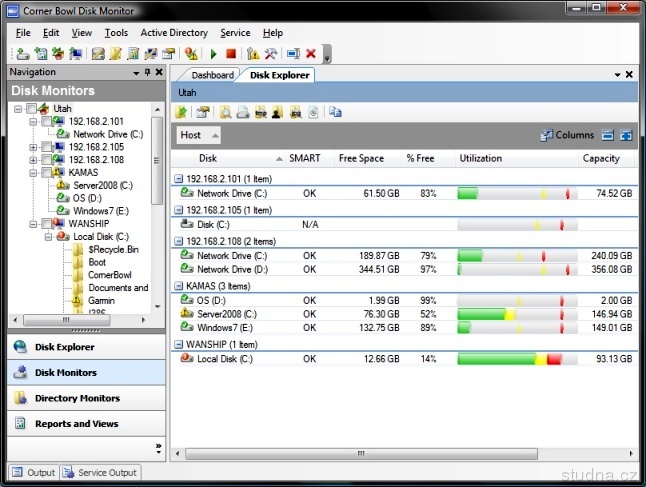Click the magnifier preview icon in Disk Explorer
This screenshot has width=646, height=487.
[x=226, y=111]
